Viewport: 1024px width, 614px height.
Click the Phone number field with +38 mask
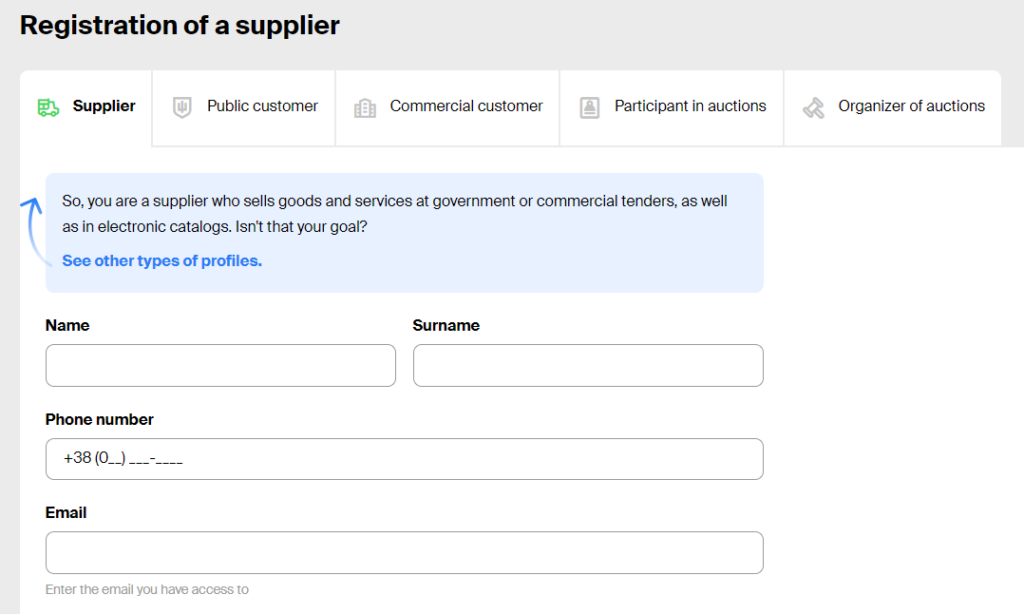[404, 459]
